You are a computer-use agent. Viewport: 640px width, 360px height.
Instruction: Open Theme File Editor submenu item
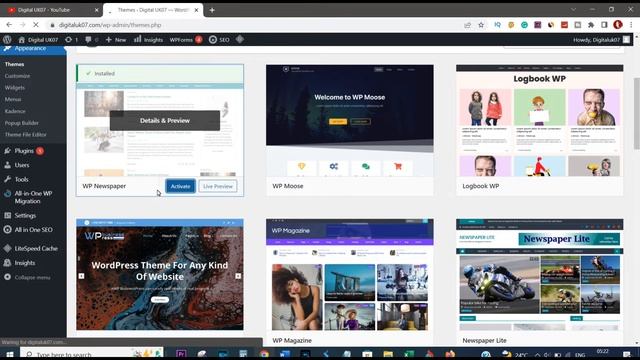[25, 134]
